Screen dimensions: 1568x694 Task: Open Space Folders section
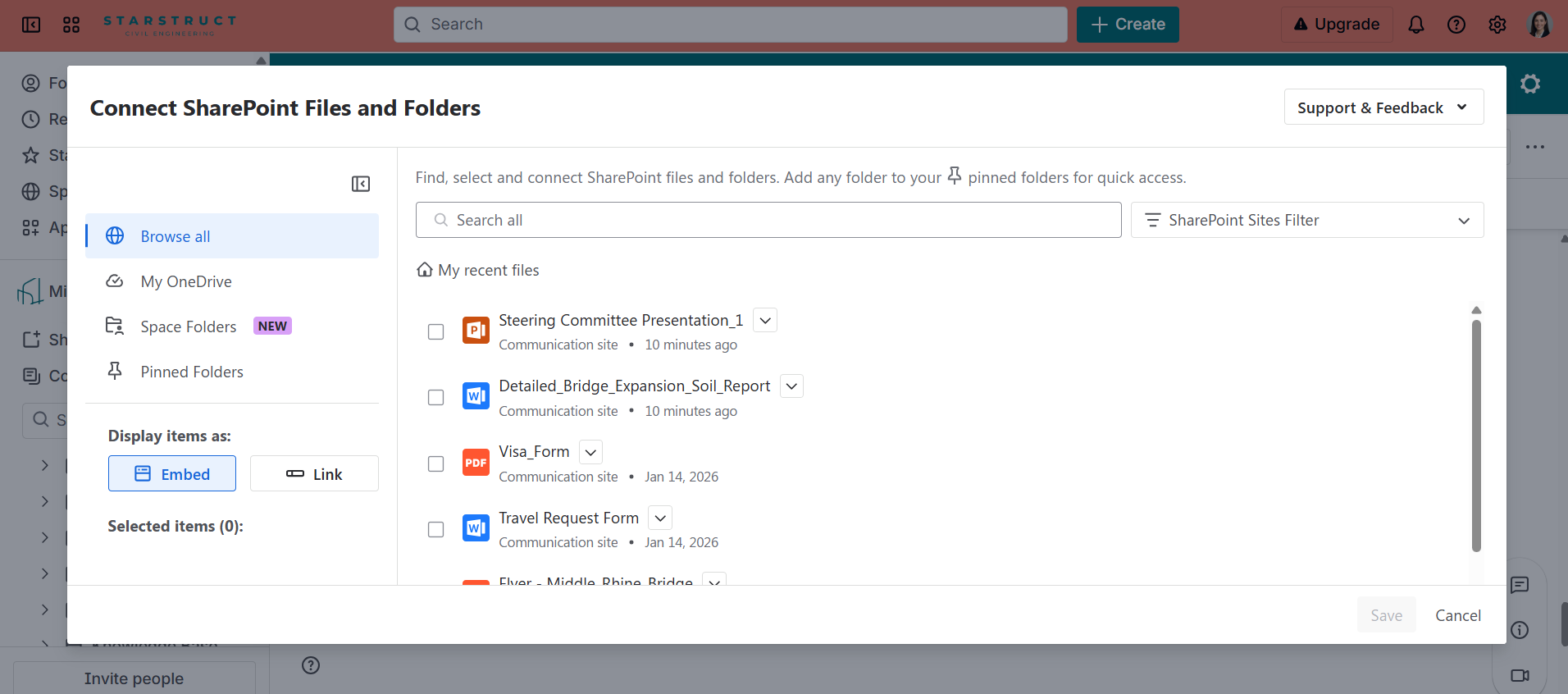[x=232, y=326]
